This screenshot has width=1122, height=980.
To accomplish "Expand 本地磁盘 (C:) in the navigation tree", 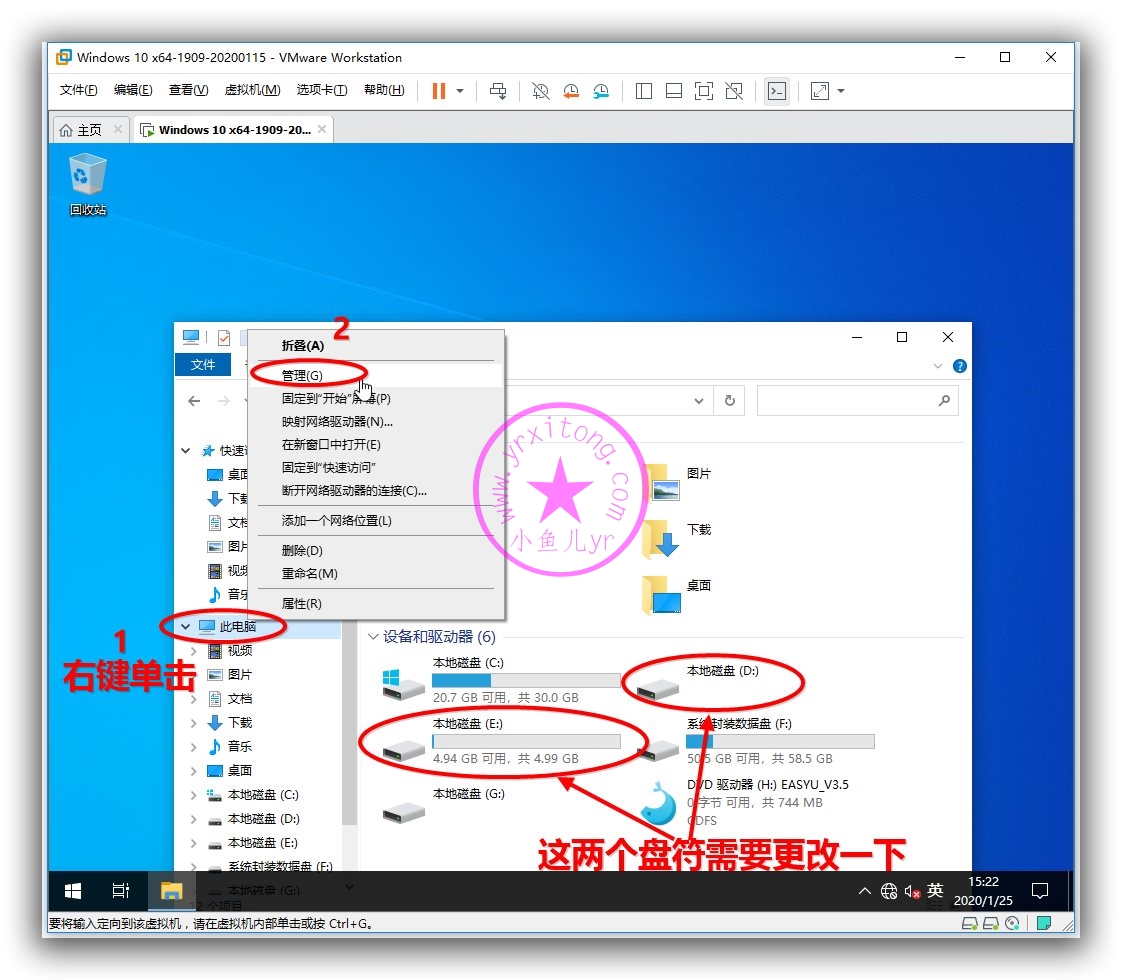I will 193,795.
